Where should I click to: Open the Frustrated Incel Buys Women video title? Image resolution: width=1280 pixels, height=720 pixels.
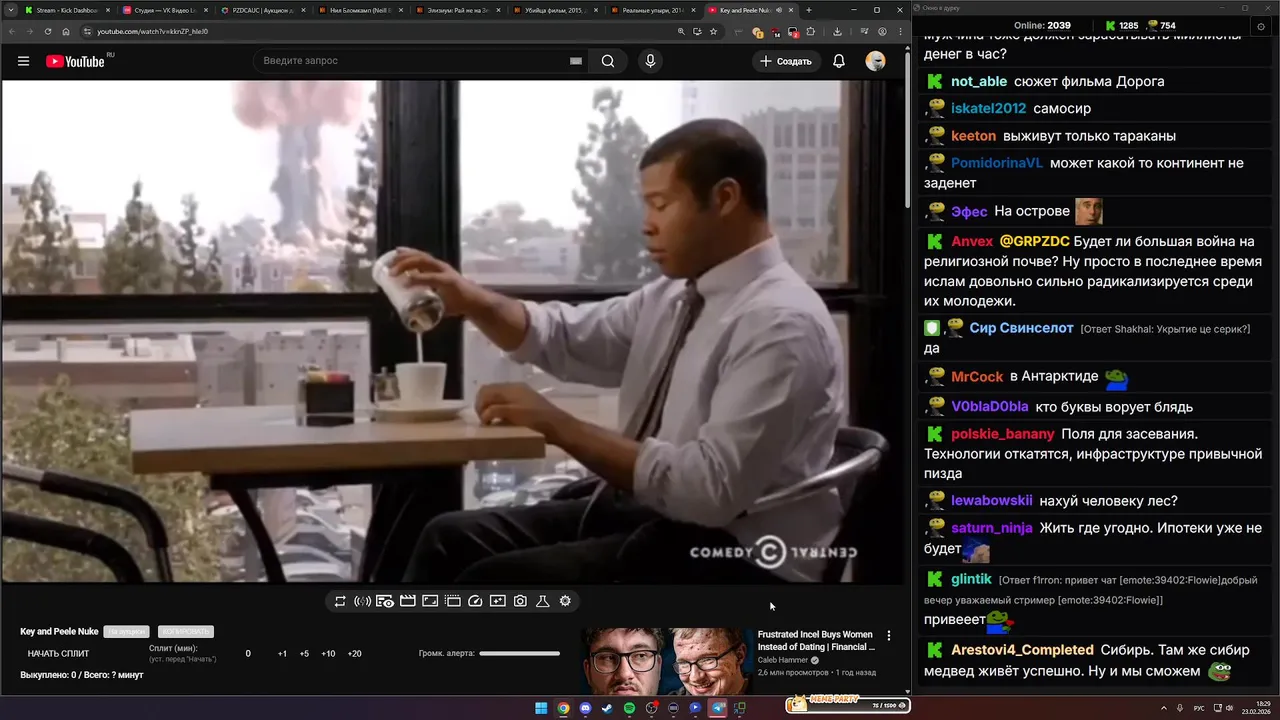click(816, 641)
